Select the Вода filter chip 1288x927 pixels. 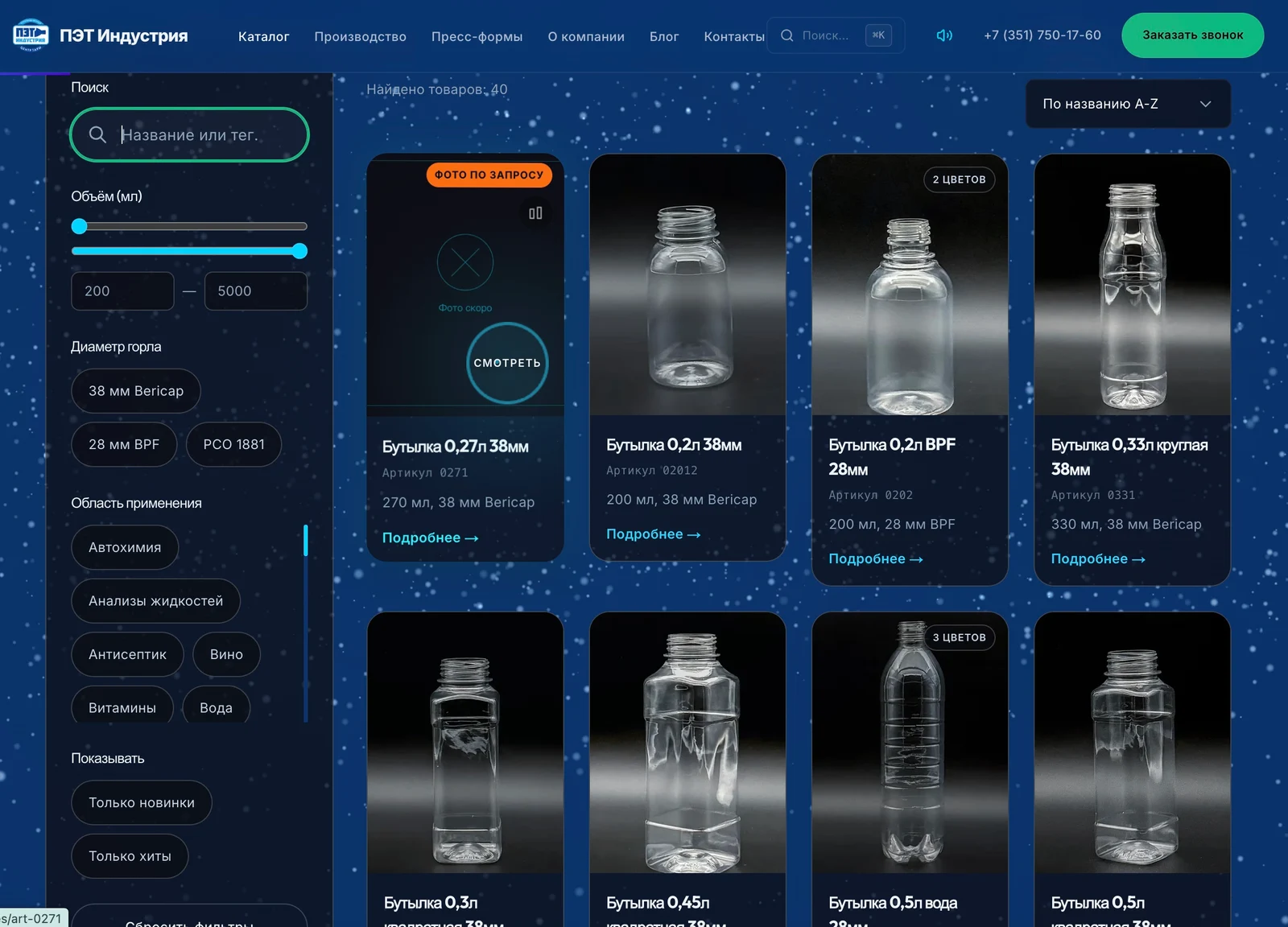coord(216,707)
